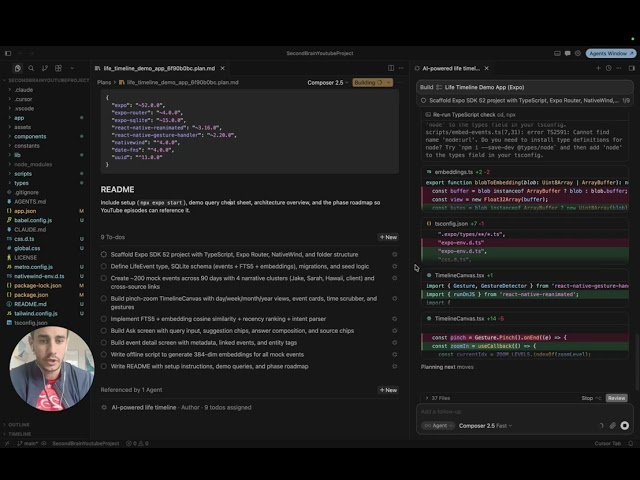Close the AI-powered life timeline chat tab
Image resolution: width=640 pixels, height=480 pixels.
click(x=487, y=68)
